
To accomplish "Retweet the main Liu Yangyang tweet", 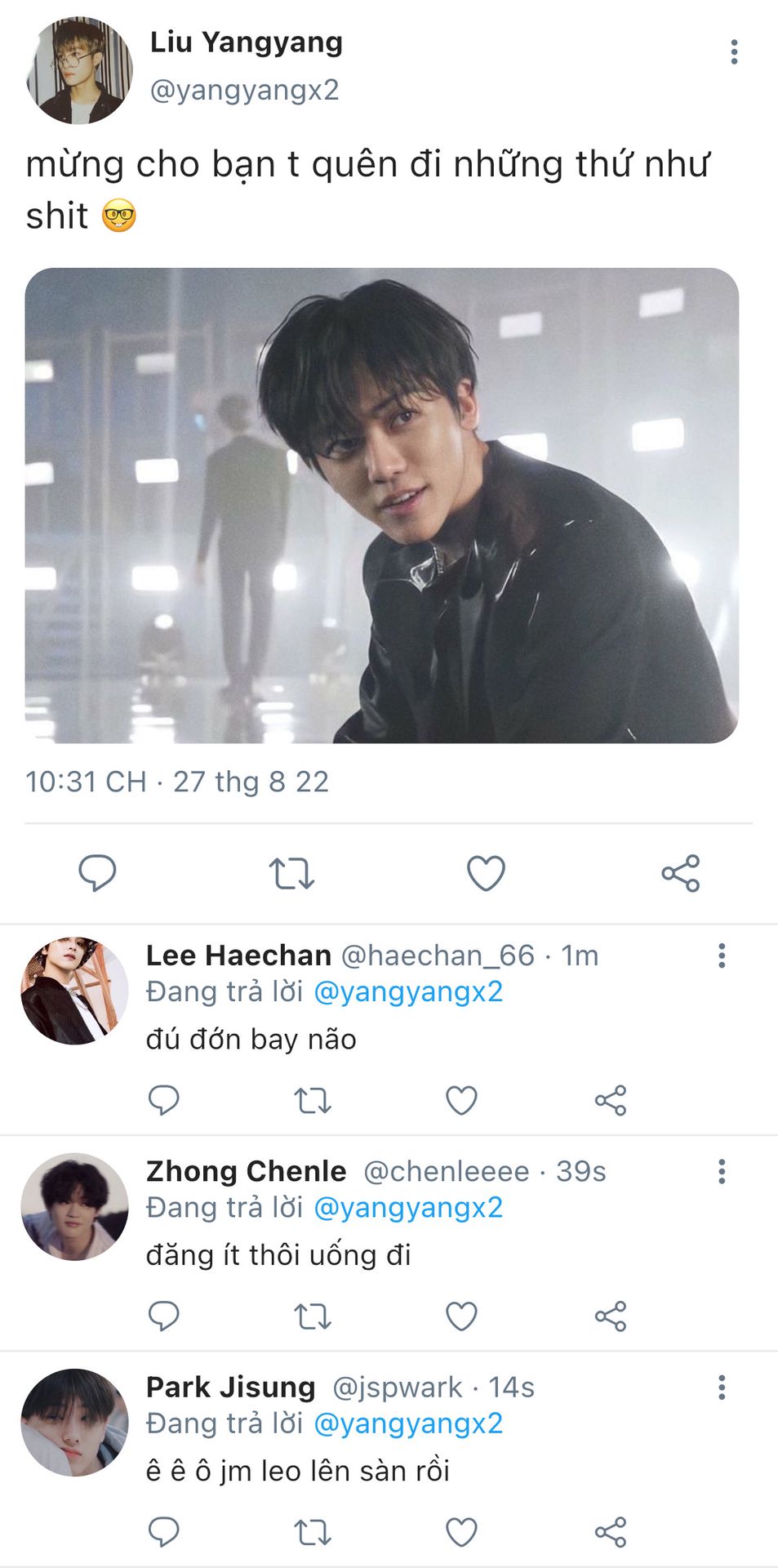I will 291,873.
